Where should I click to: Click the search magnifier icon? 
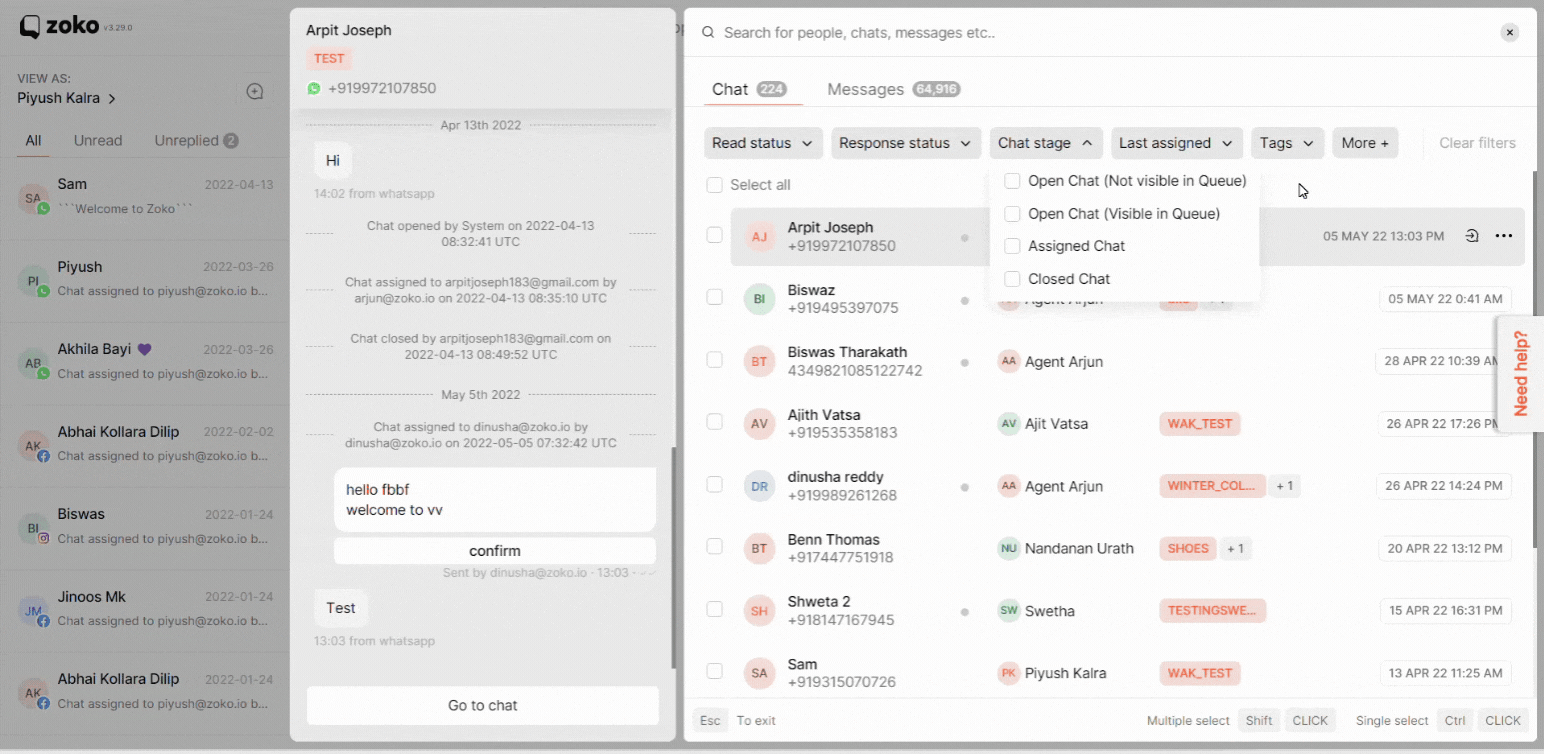coord(708,32)
